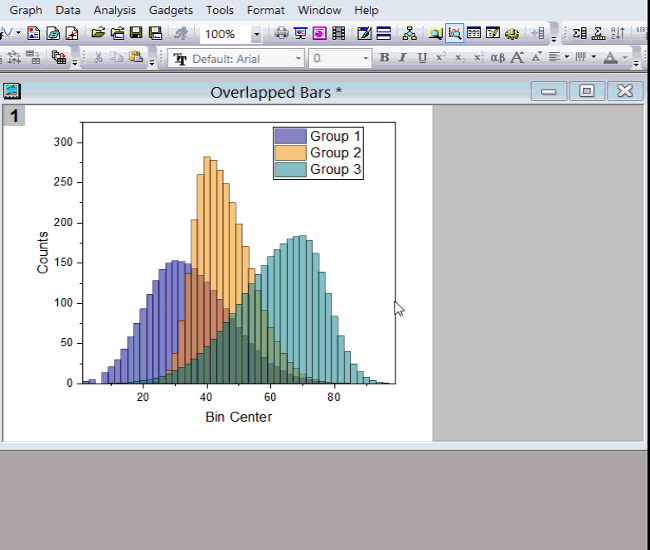650x550 pixels.
Task: Click the Greek symbols αβ button
Action: (498, 58)
